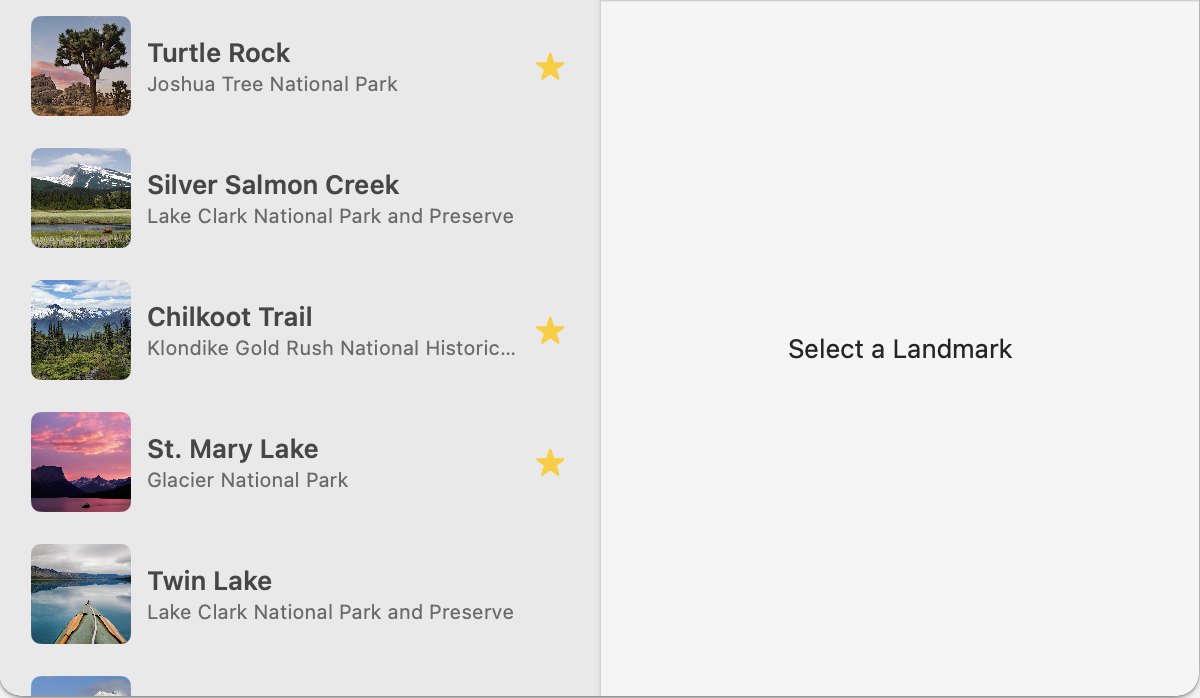Click the St. Mary Lake thumbnail image
The width and height of the screenshot is (1200, 698).
coord(80,462)
